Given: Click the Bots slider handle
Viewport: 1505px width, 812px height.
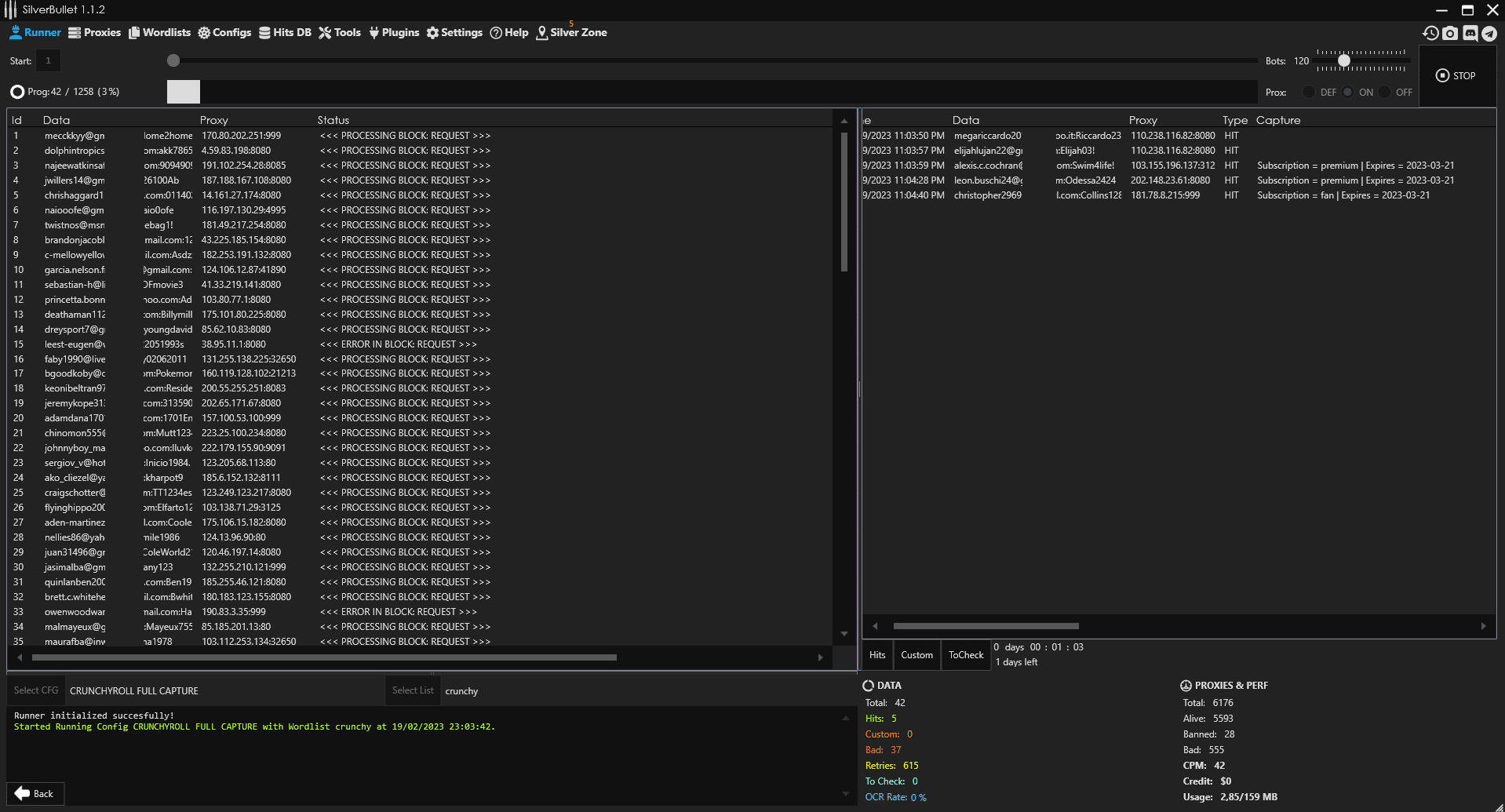Looking at the screenshot, I should (x=1344, y=60).
